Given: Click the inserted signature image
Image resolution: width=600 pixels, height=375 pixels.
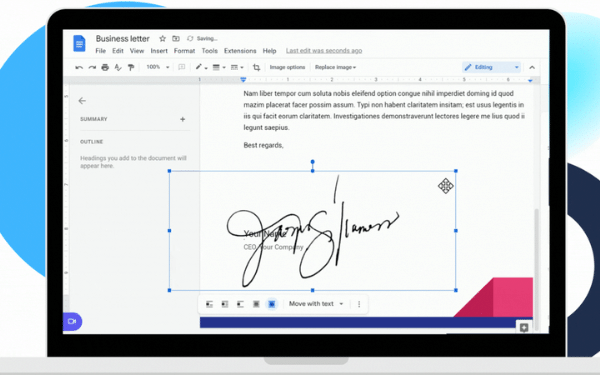Looking at the screenshot, I should [313, 231].
